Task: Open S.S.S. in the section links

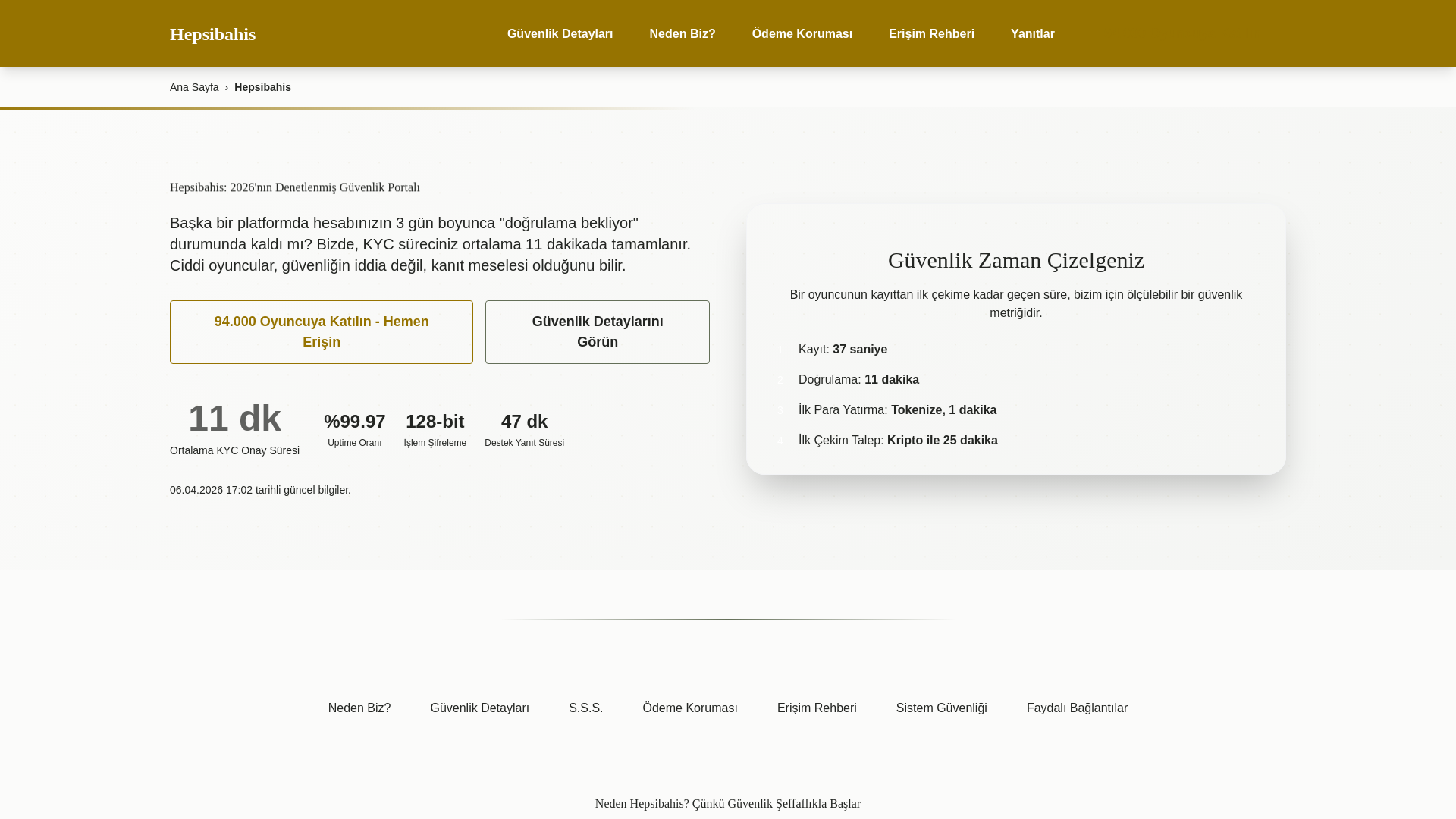Action: (585, 708)
